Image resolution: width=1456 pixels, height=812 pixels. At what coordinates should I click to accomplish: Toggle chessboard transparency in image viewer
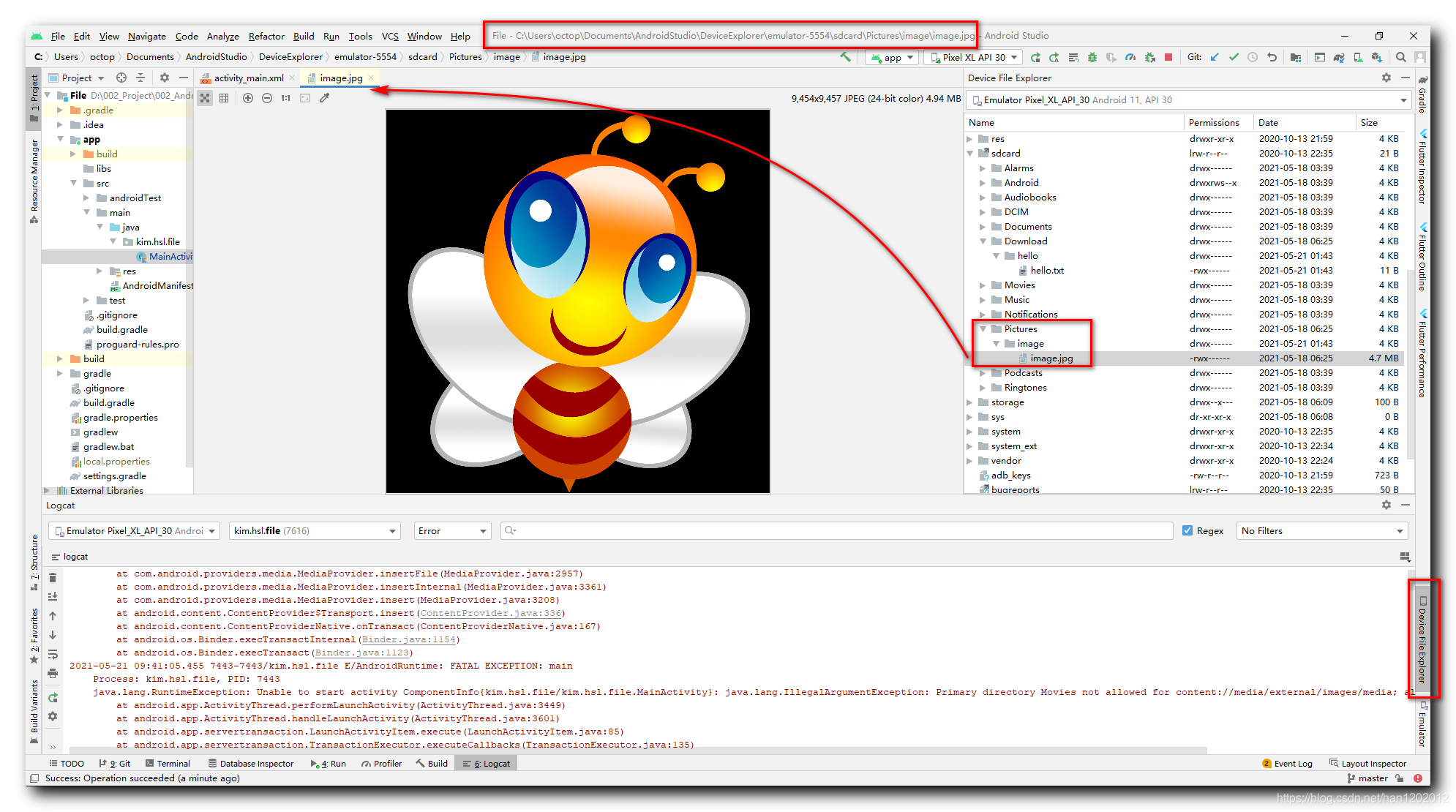point(205,98)
